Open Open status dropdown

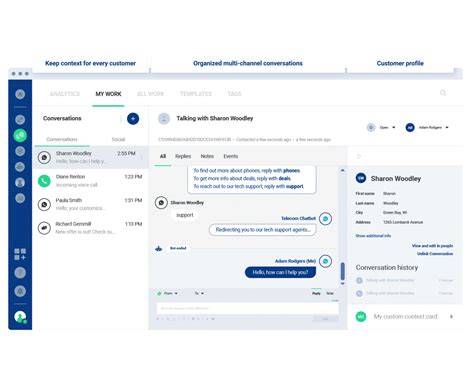point(388,127)
